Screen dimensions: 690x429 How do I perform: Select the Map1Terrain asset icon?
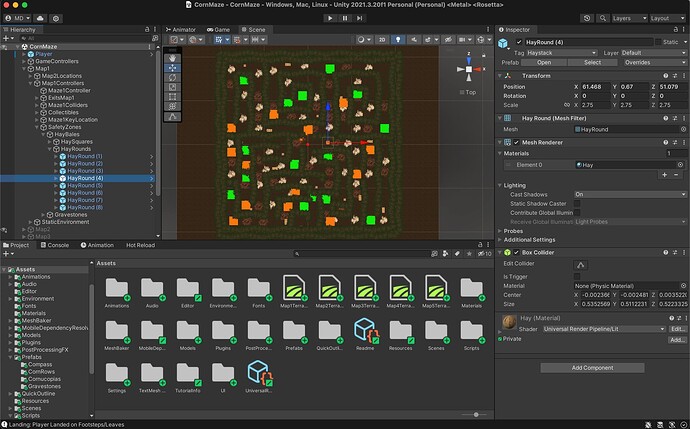(294, 291)
